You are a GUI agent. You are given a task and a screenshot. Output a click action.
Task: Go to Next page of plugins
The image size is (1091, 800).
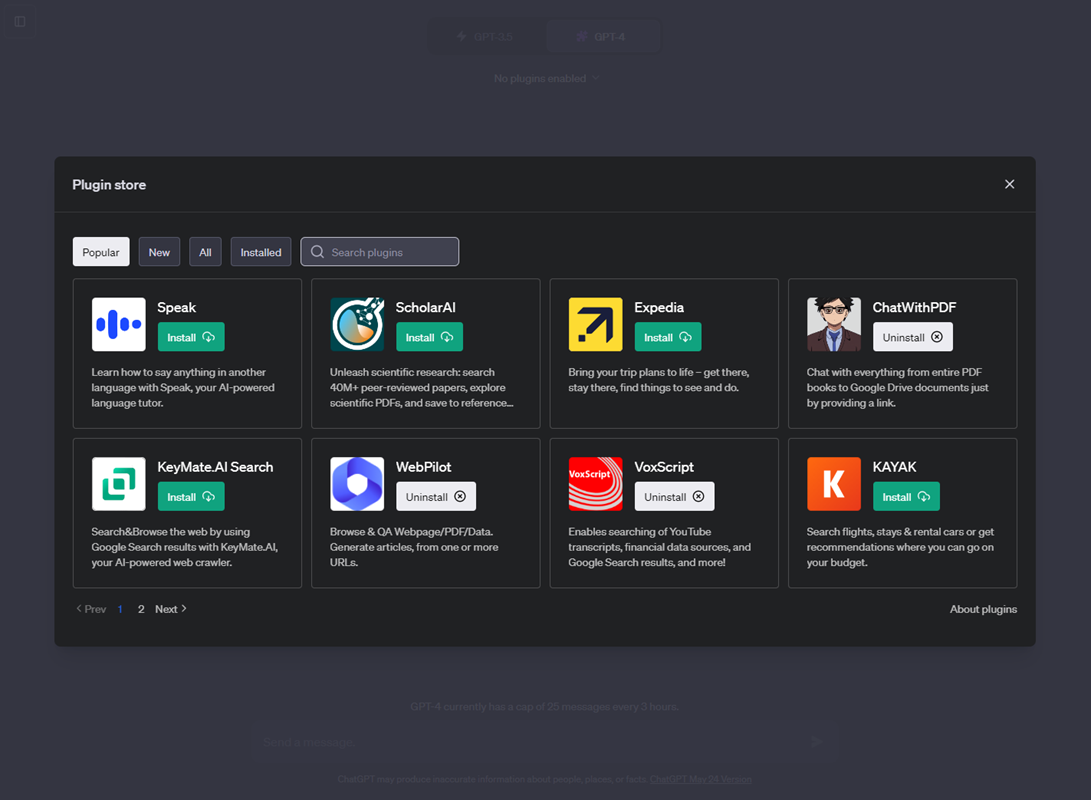170,609
